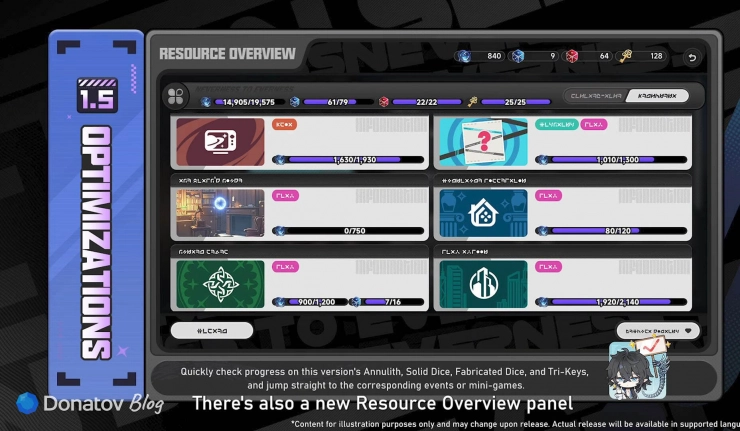Click the 61/79 Solid Dice progress bar
This screenshot has width=740, height=431.
point(337,102)
